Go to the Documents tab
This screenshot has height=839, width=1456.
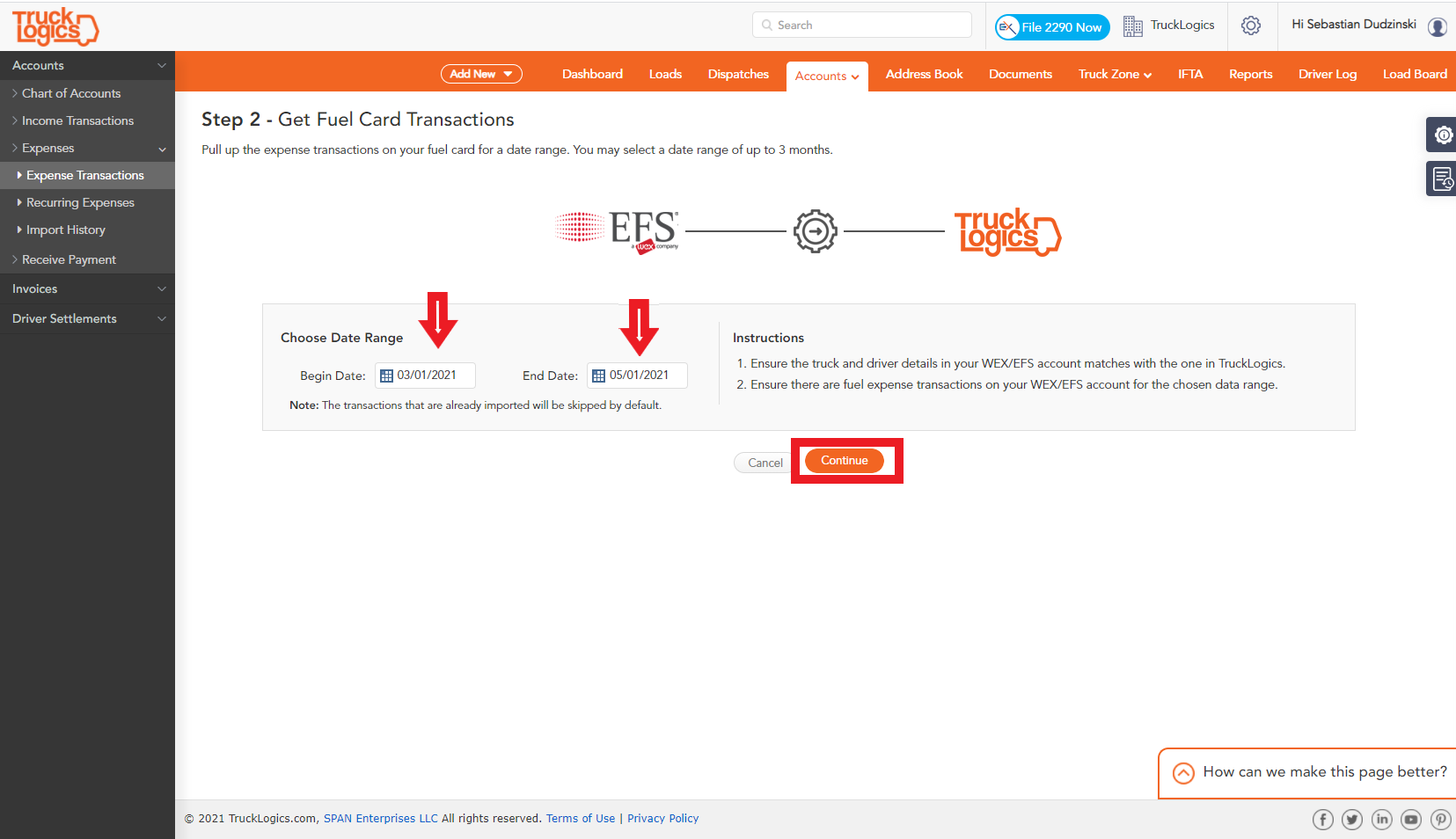pyautogui.click(x=1021, y=74)
